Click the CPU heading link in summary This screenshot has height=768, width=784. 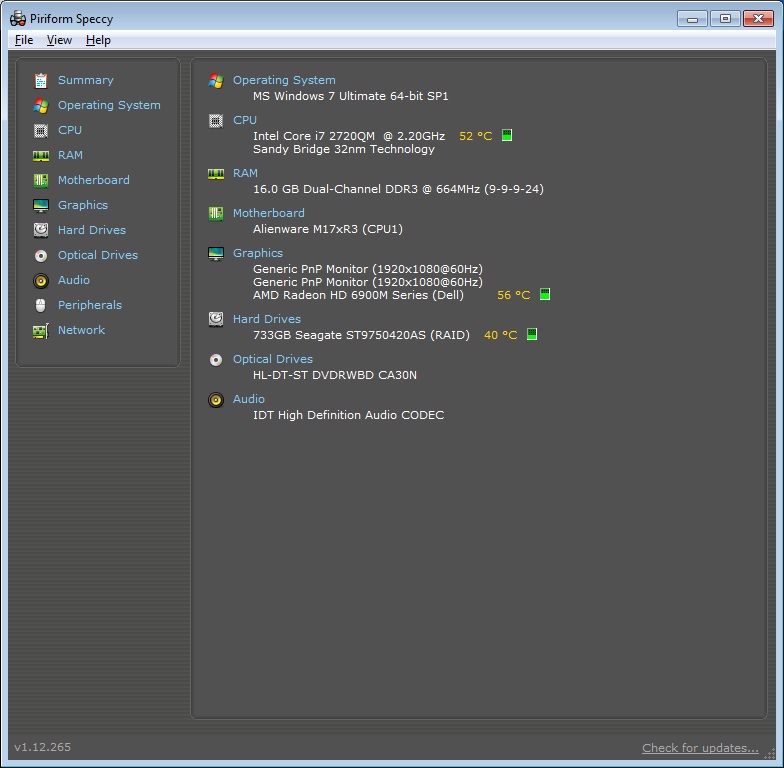point(244,120)
